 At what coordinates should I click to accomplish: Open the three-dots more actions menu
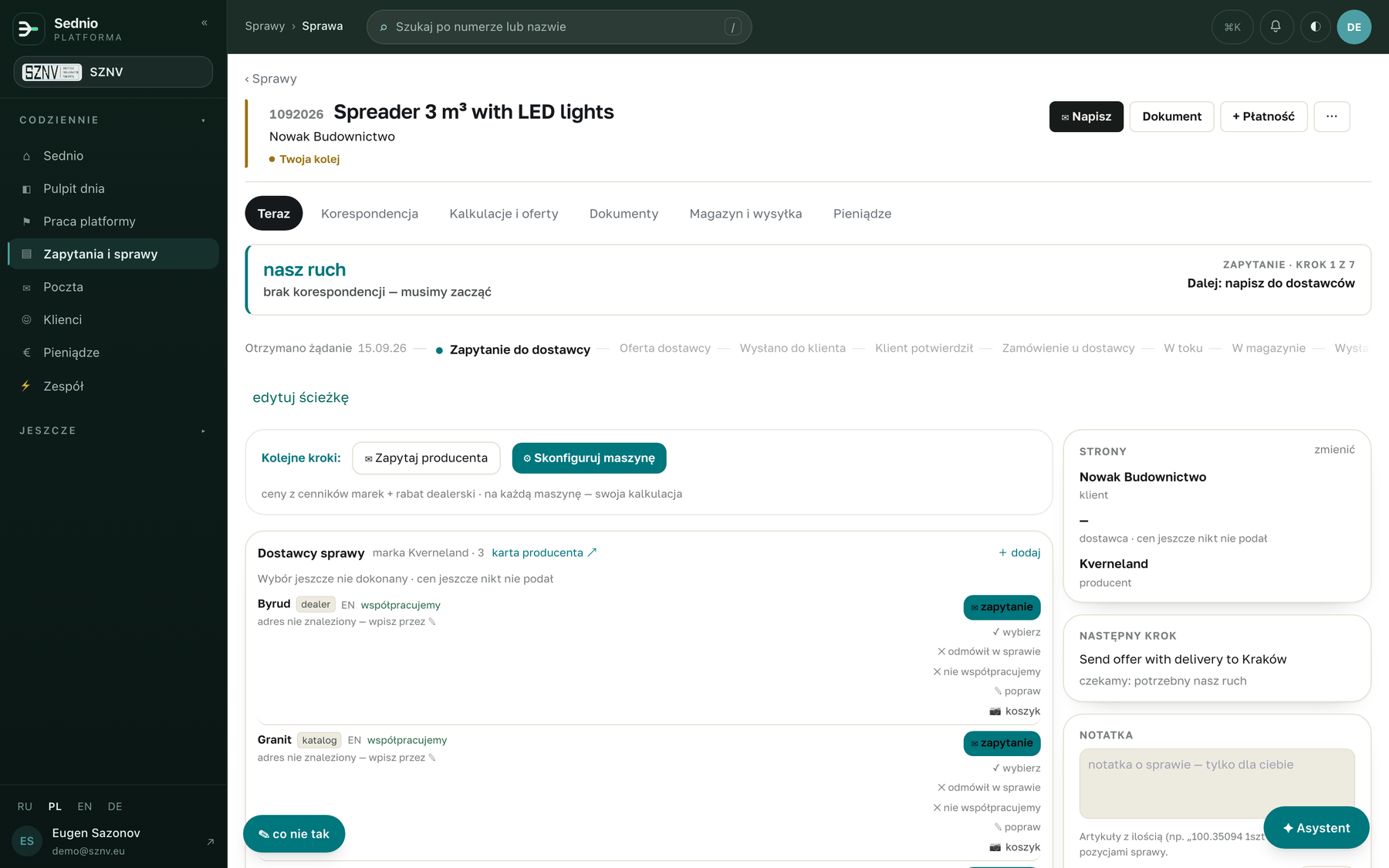click(x=1332, y=117)
